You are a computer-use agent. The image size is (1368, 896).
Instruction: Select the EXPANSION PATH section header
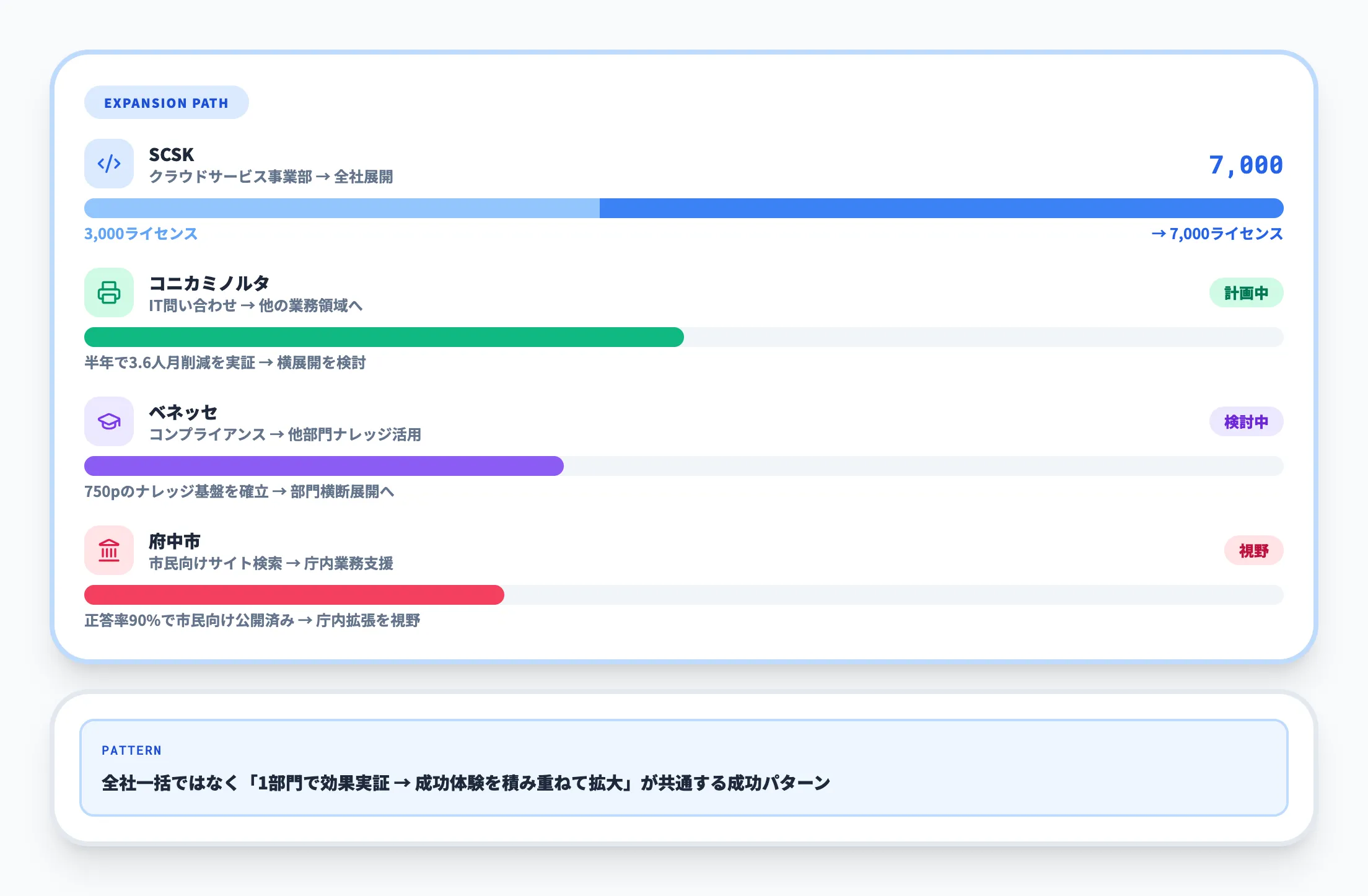166,102
